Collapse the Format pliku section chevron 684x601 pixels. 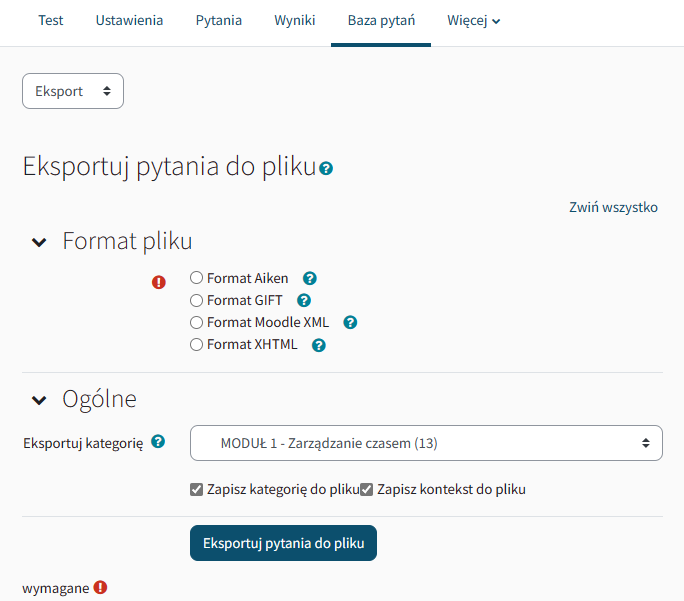(39, 242)
